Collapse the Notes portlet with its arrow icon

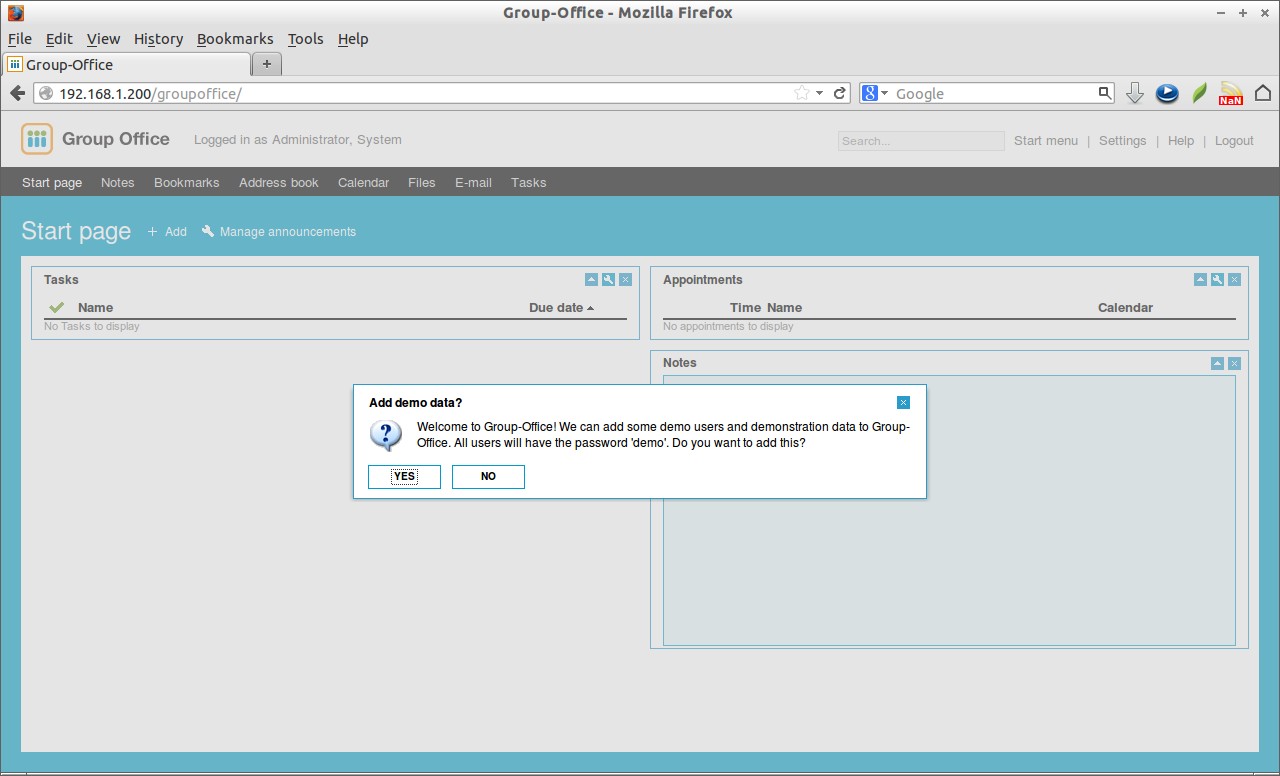(x=1217, y=363)
